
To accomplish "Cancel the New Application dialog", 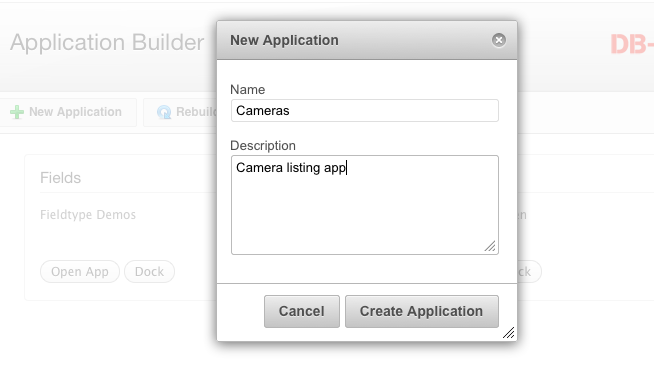I will pos(302,311).
